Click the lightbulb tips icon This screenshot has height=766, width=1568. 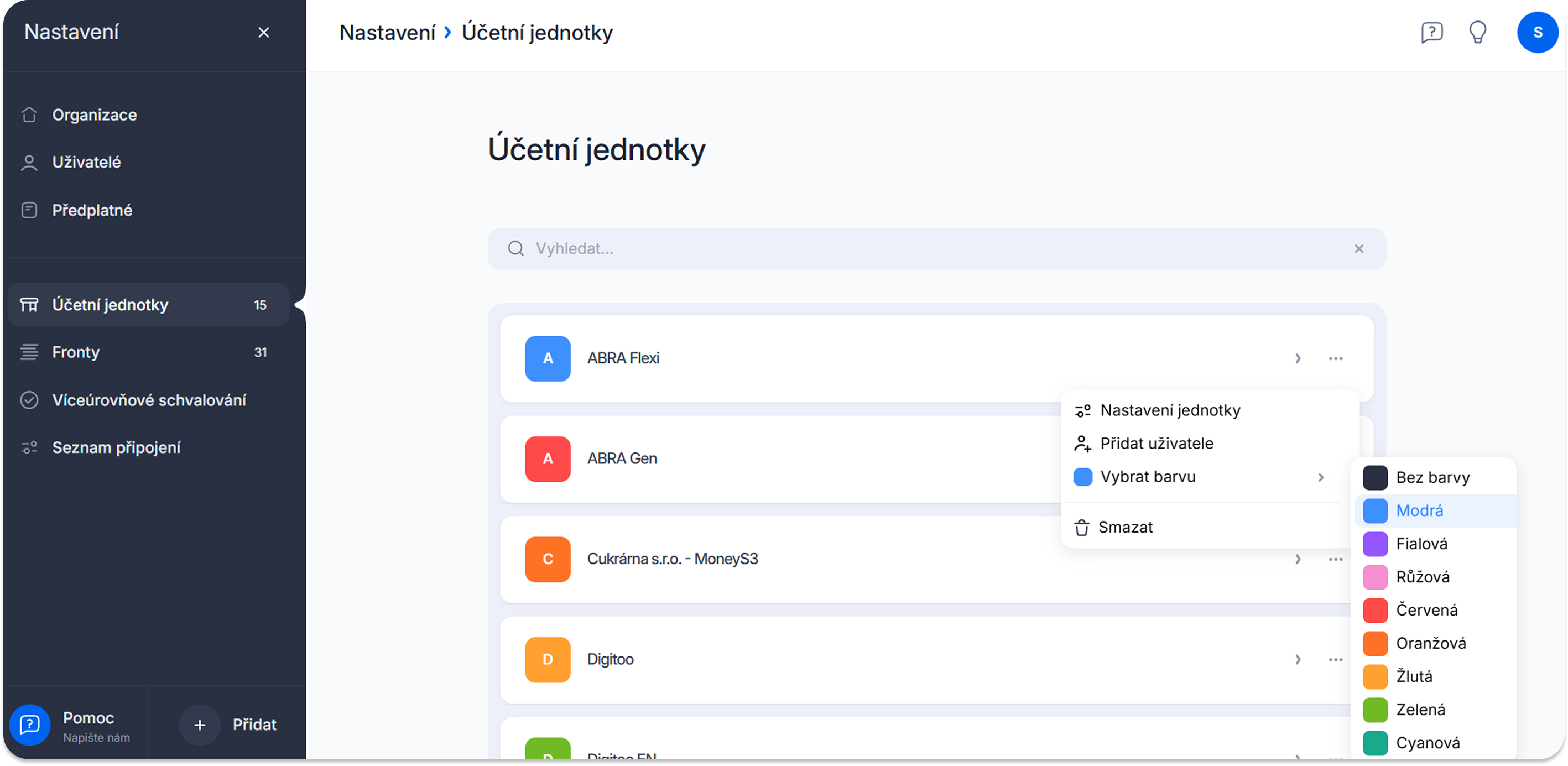[x=1477, y=32]
